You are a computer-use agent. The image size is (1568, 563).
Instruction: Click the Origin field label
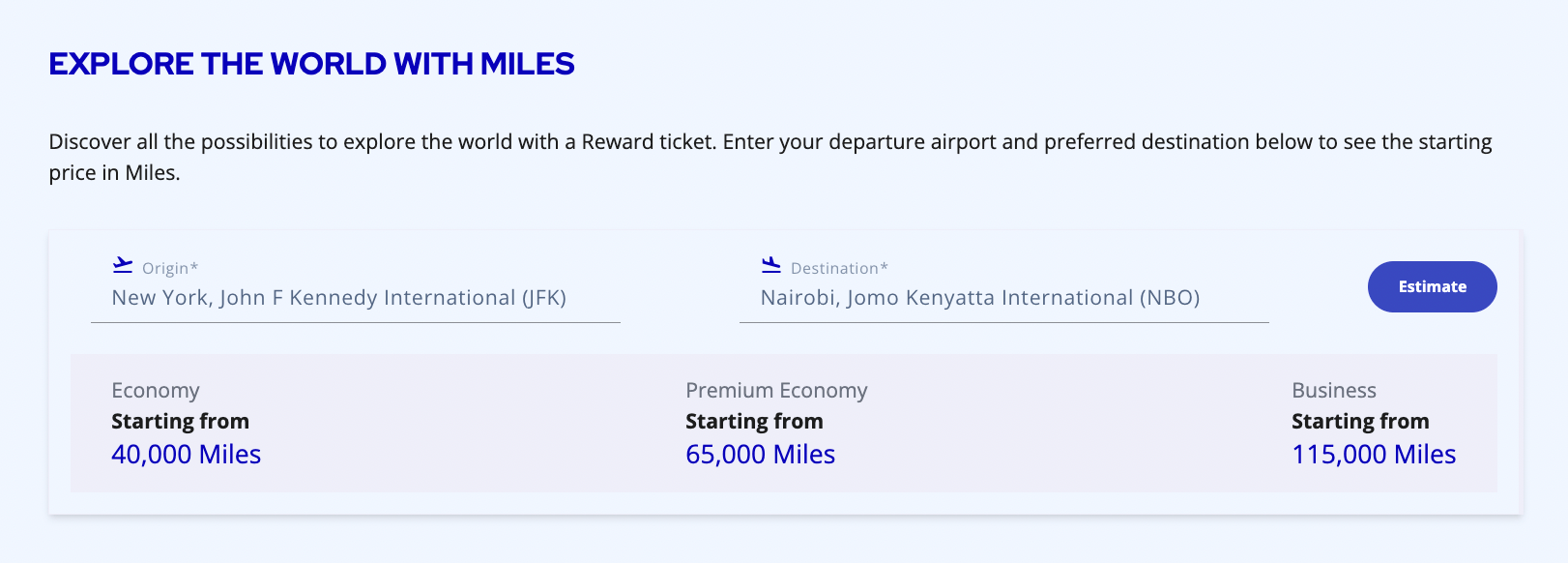(x=170, y=269)
